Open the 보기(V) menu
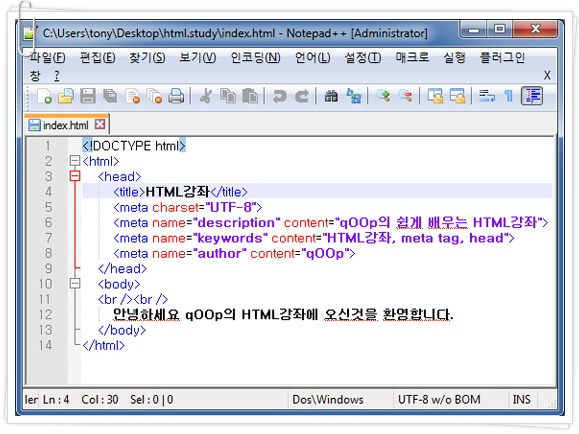 pos(198,58)
